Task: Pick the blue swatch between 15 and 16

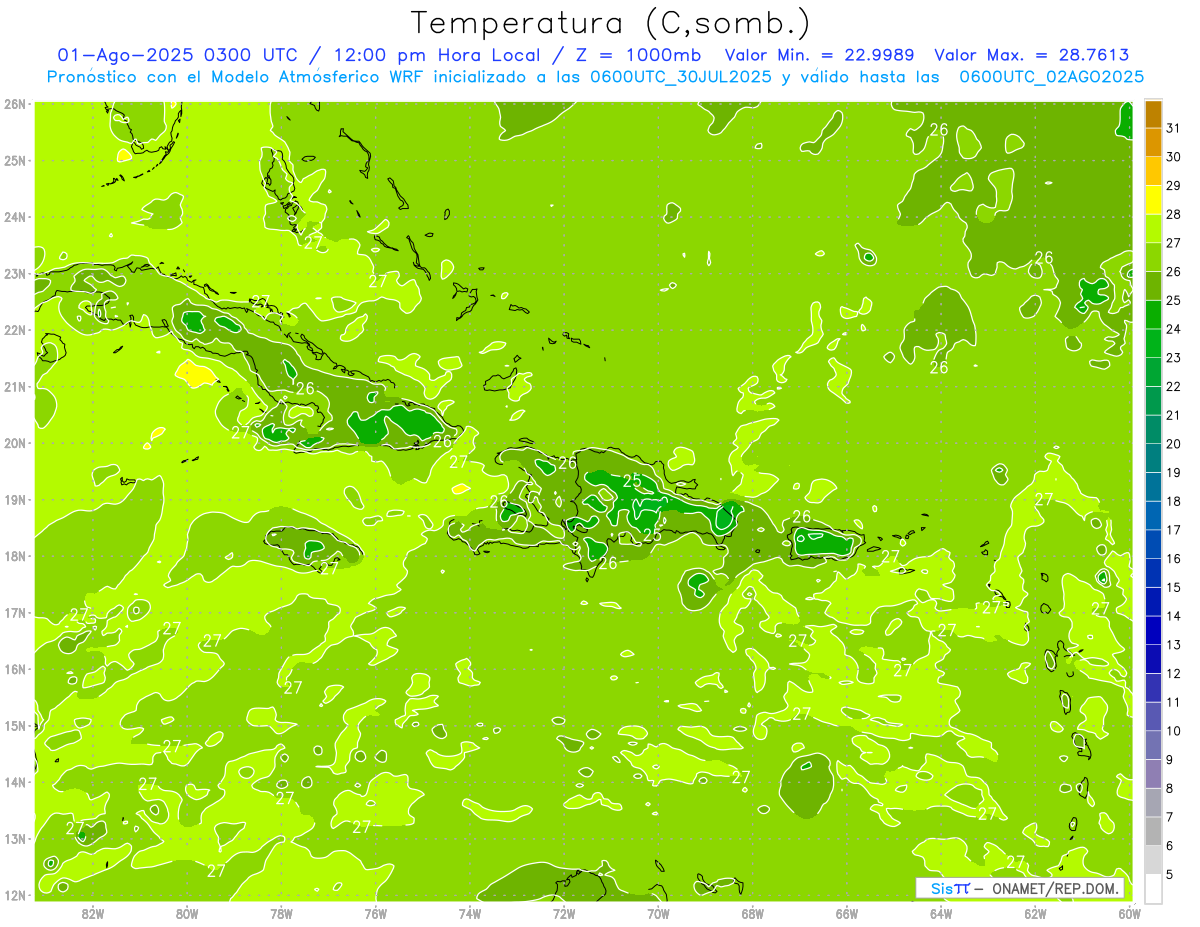Action: (1153, 573)
